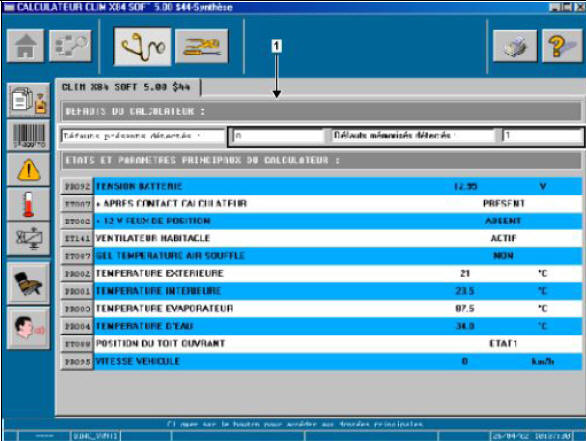
Task: Open the network search magnifier icon
Action: pos(70,46)
